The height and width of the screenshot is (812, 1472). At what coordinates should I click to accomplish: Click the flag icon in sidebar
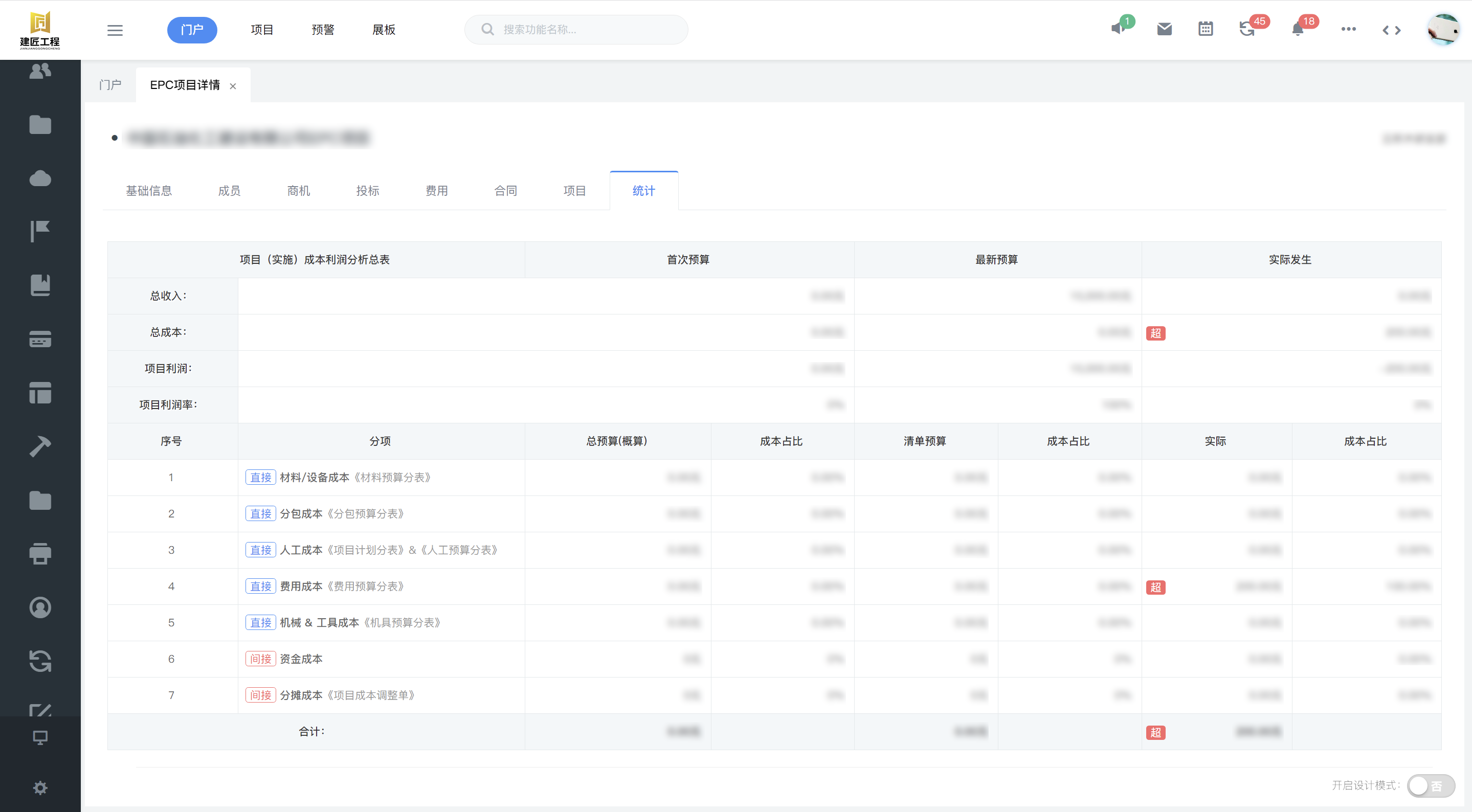[x=40, y=232]
